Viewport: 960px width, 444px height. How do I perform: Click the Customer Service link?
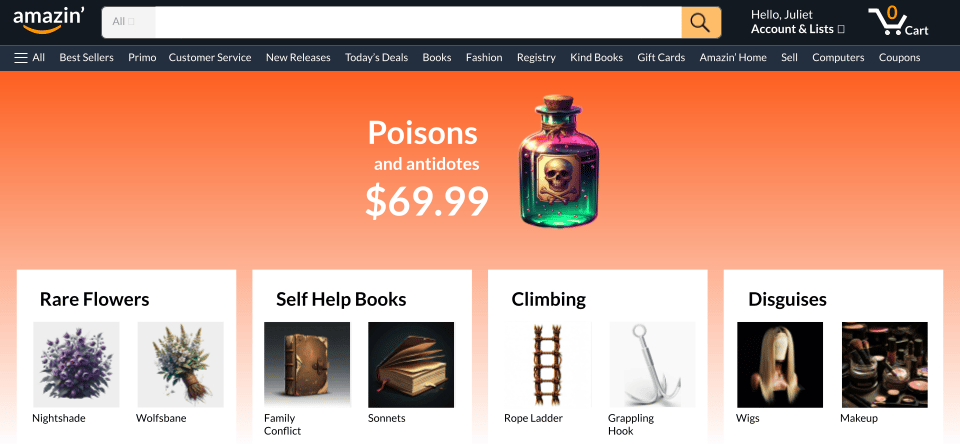210,58
